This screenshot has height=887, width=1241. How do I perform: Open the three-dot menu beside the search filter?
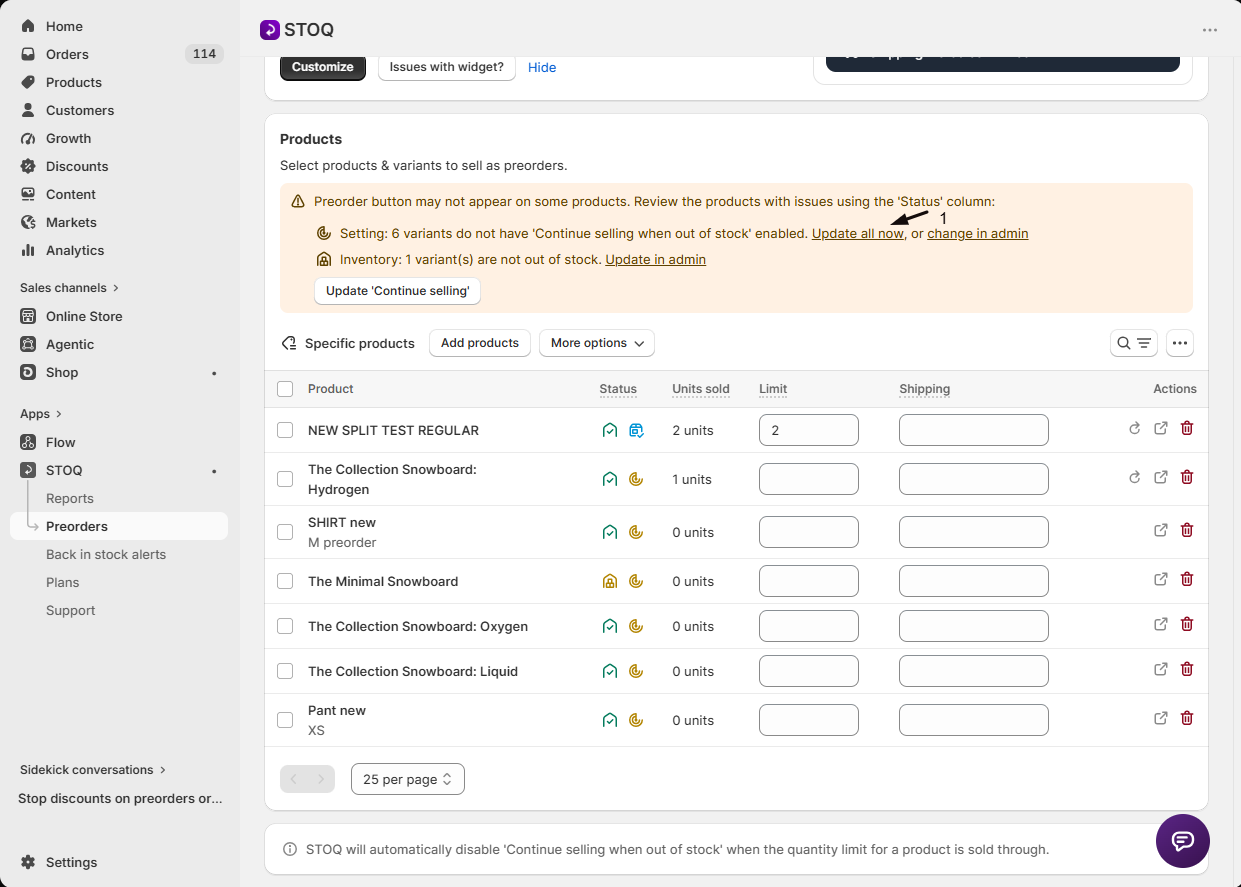coord(1180,343)
